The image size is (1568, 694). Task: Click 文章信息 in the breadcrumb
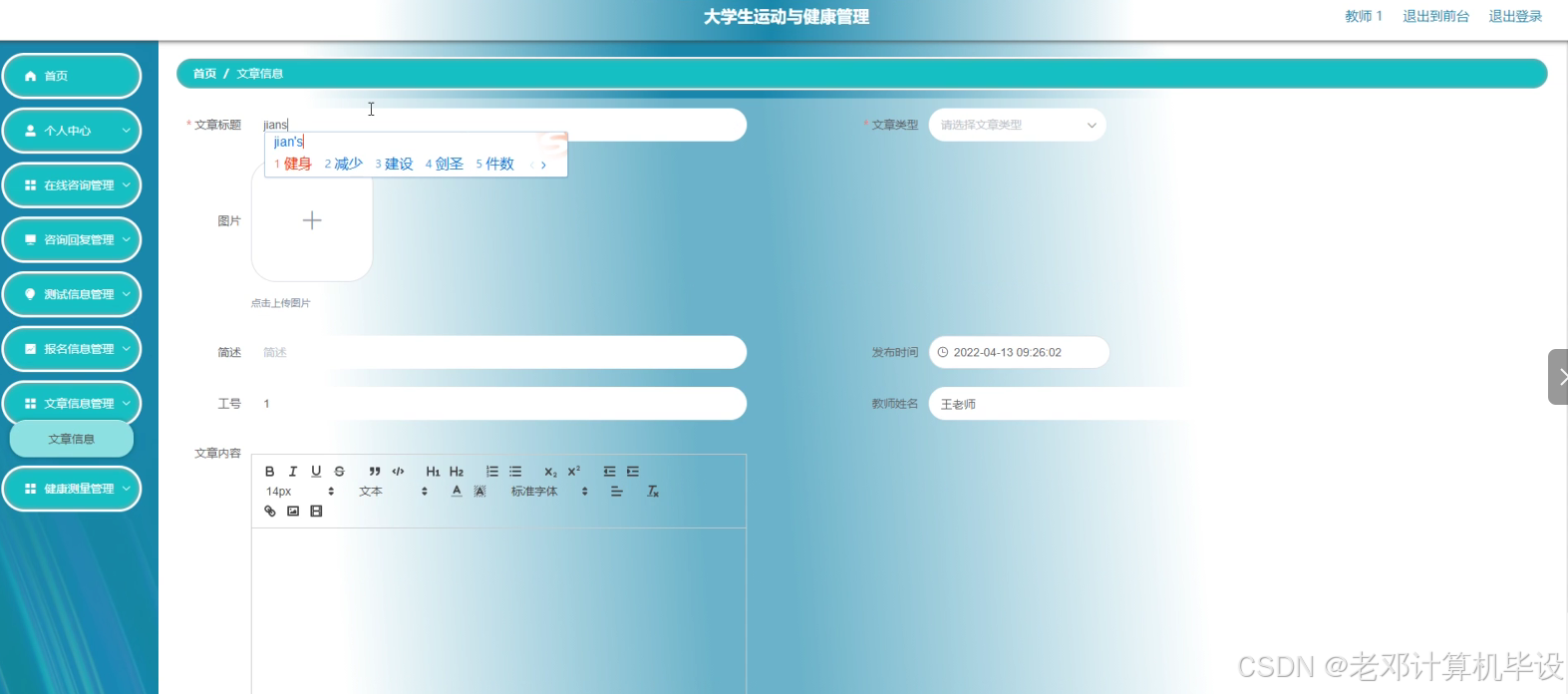click(260, 74)
